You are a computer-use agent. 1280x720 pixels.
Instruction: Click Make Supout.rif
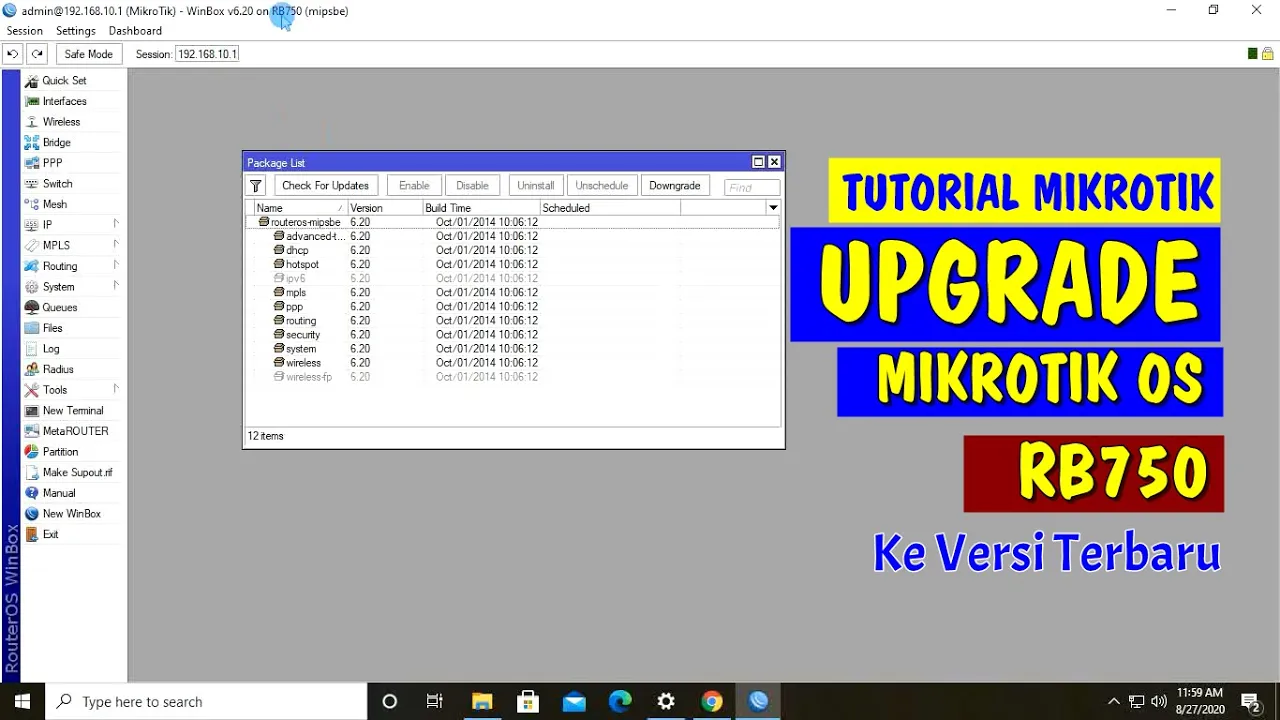(77, 472)
